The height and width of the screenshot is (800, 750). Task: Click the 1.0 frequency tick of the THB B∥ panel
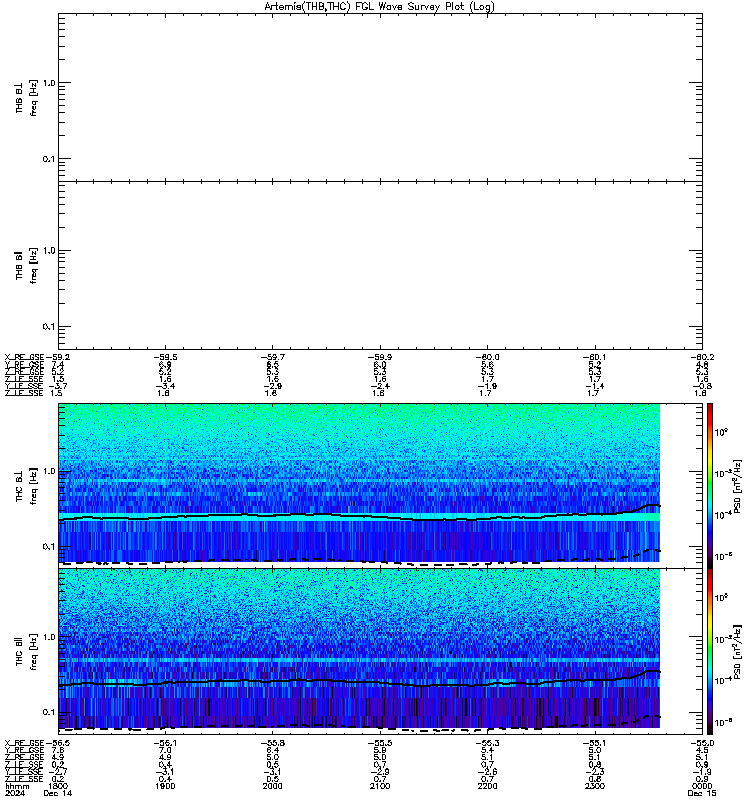[x=49, y=251]
